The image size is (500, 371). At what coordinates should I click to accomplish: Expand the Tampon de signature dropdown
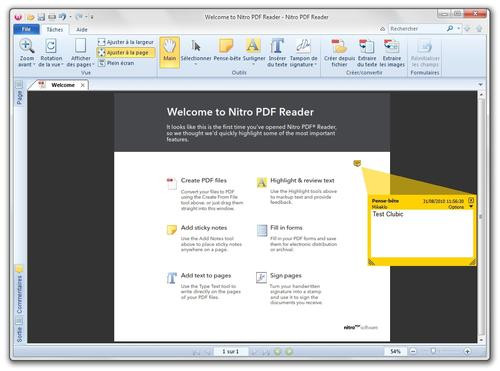315,65
